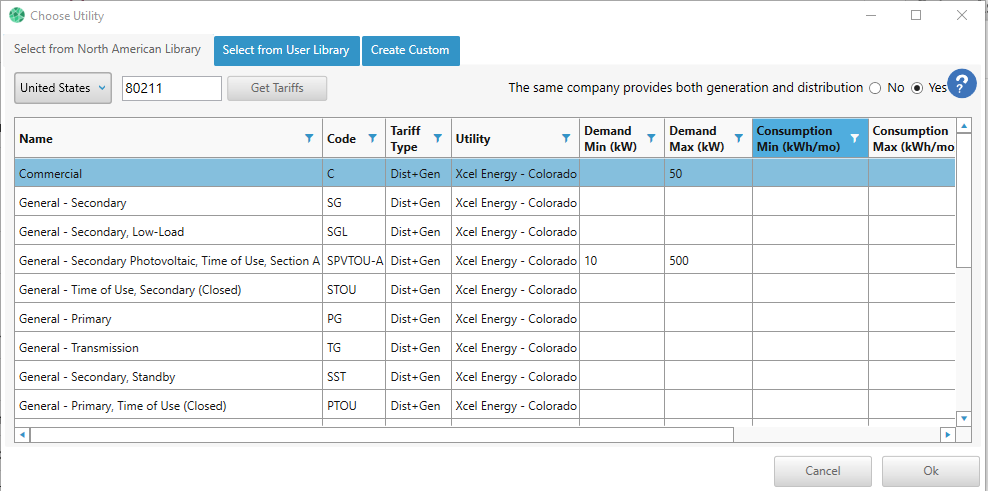Switch to Select from User Library tab
This screenshot has height=491, width=988.
(286, 50)
